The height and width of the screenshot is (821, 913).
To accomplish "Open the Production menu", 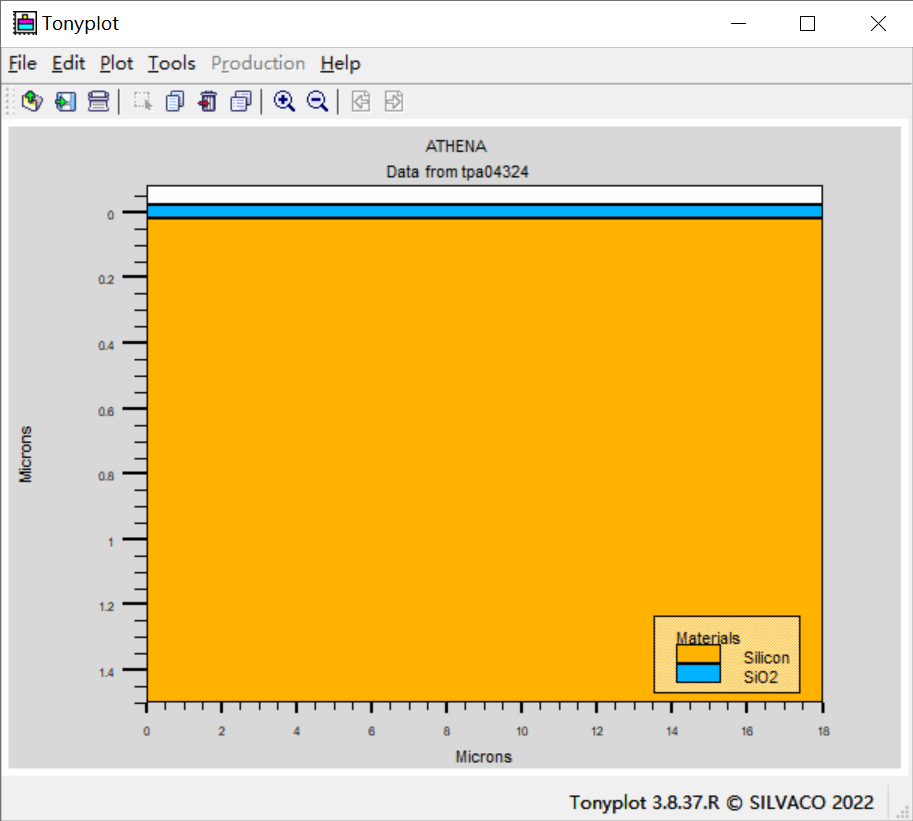I will [x=258, y=63].
